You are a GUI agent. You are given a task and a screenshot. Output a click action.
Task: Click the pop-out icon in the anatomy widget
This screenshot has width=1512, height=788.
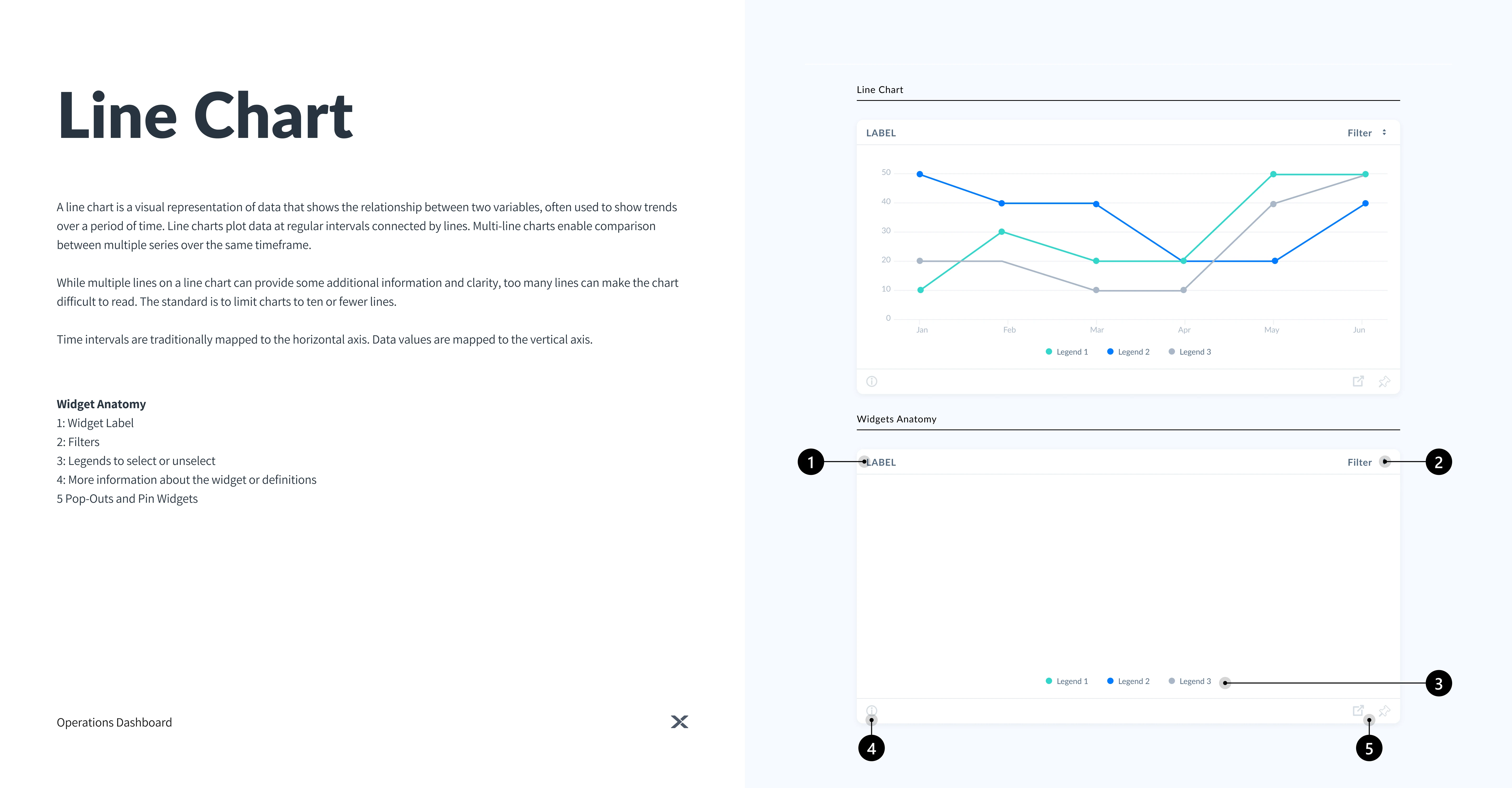pos(1358,711)
